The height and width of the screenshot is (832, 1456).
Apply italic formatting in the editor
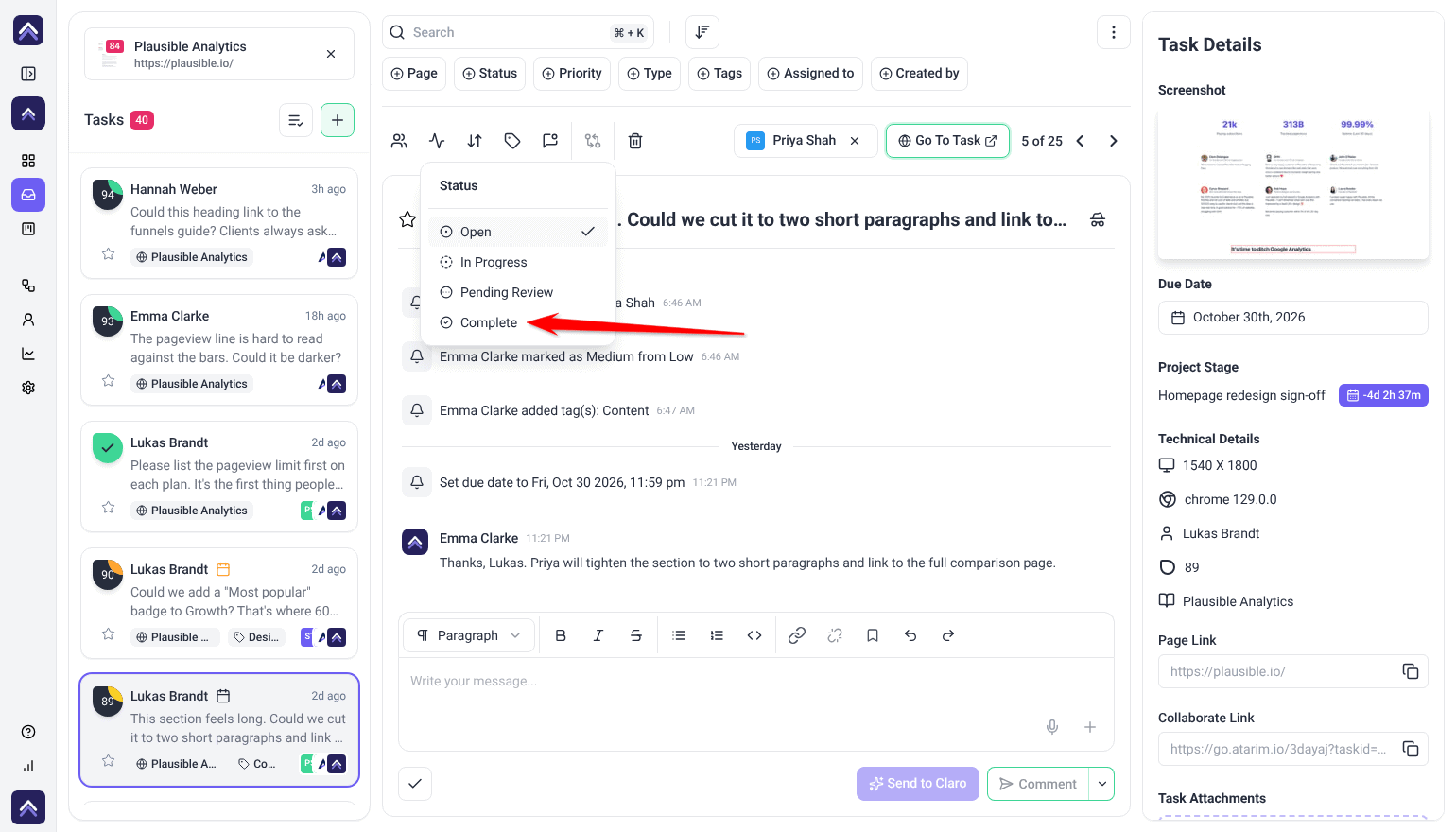[598, 635]
